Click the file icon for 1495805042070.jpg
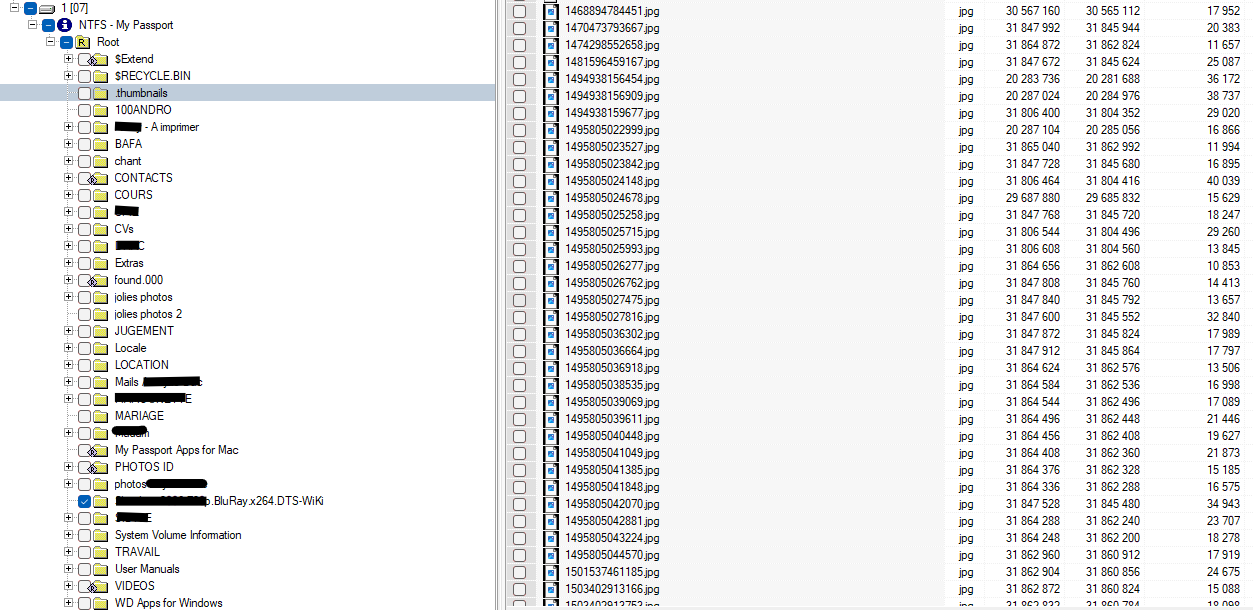The image size is (1253, 610). point(550,504)
